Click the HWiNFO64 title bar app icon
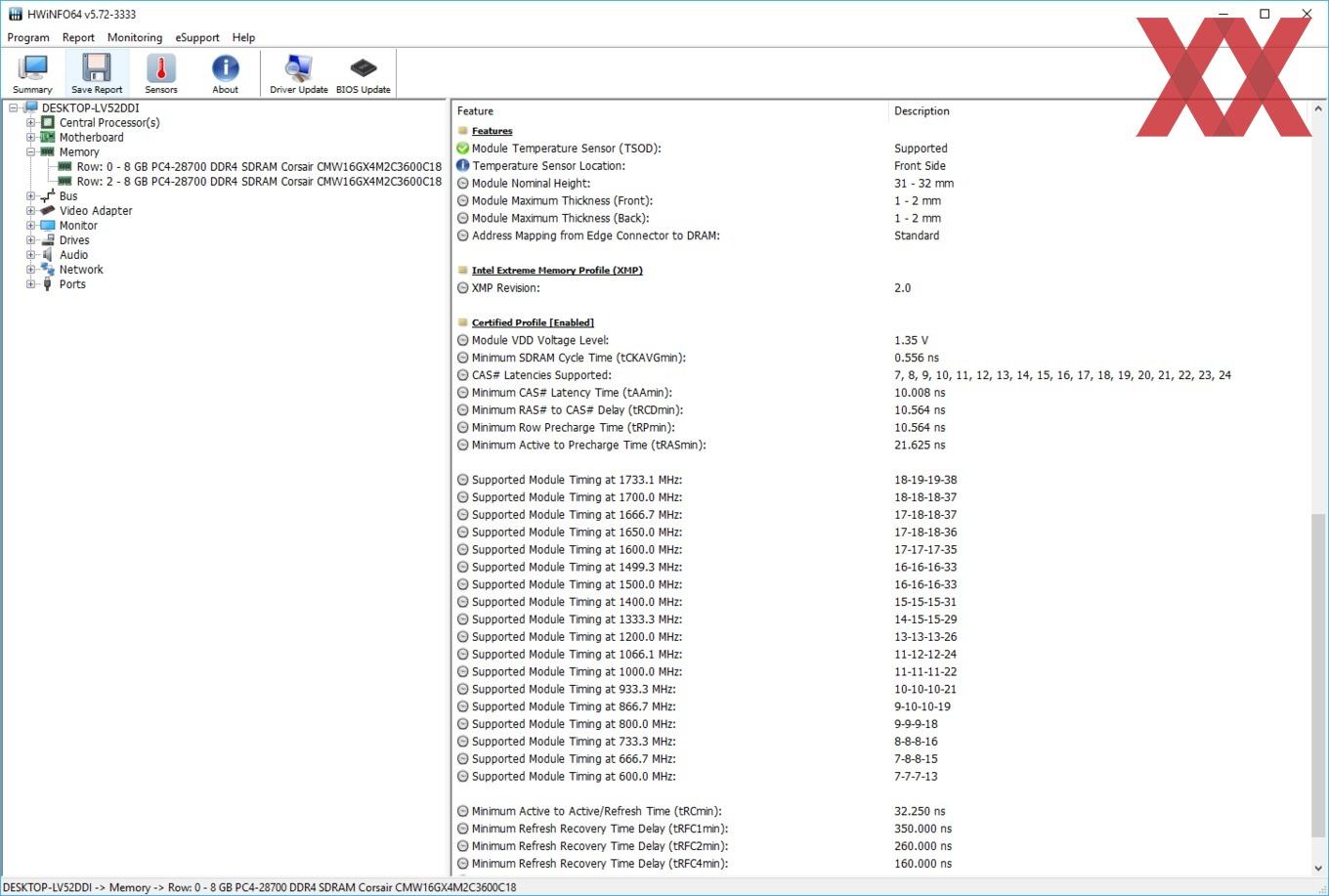Image resolution: width=1329 pixels, height=896 pixels. (x=16, y=14)
